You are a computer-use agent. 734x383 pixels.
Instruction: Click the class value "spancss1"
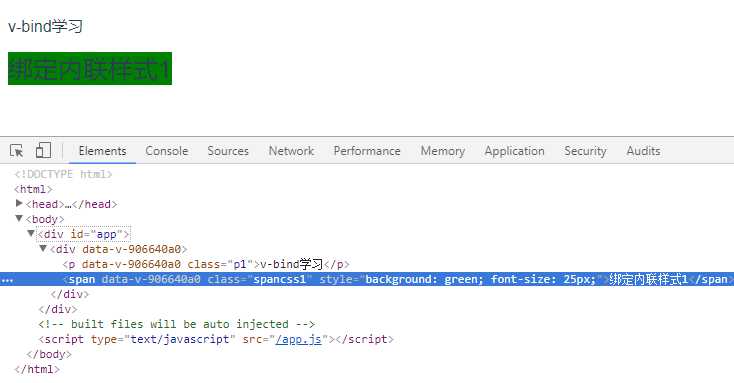tap(279, 279)
